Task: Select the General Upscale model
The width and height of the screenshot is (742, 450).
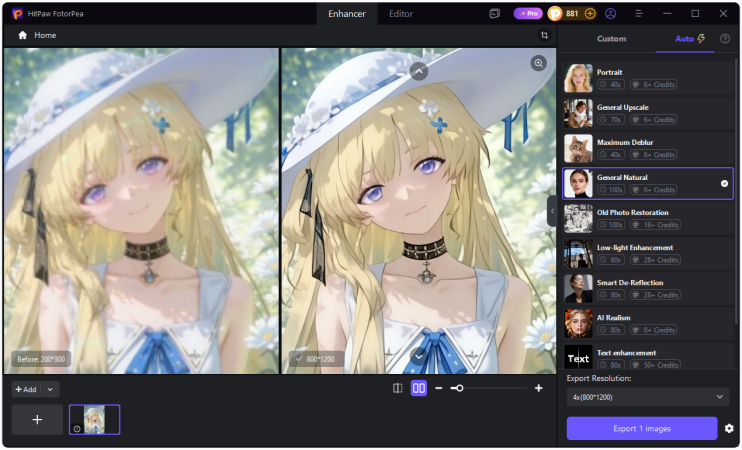Action: coord(648,114)
